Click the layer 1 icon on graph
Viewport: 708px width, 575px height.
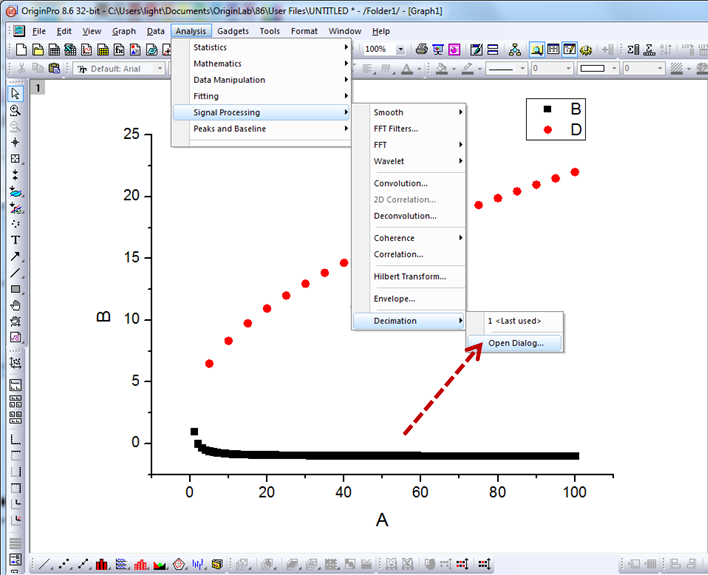[x=38, y=88]
